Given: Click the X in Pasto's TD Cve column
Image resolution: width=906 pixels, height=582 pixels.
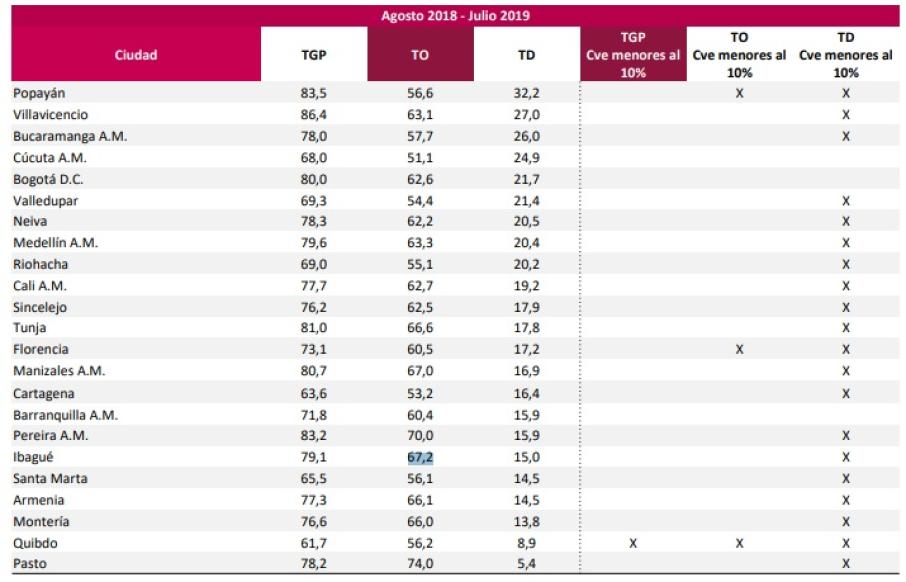Looking at the screenshot, I should 846,564.
